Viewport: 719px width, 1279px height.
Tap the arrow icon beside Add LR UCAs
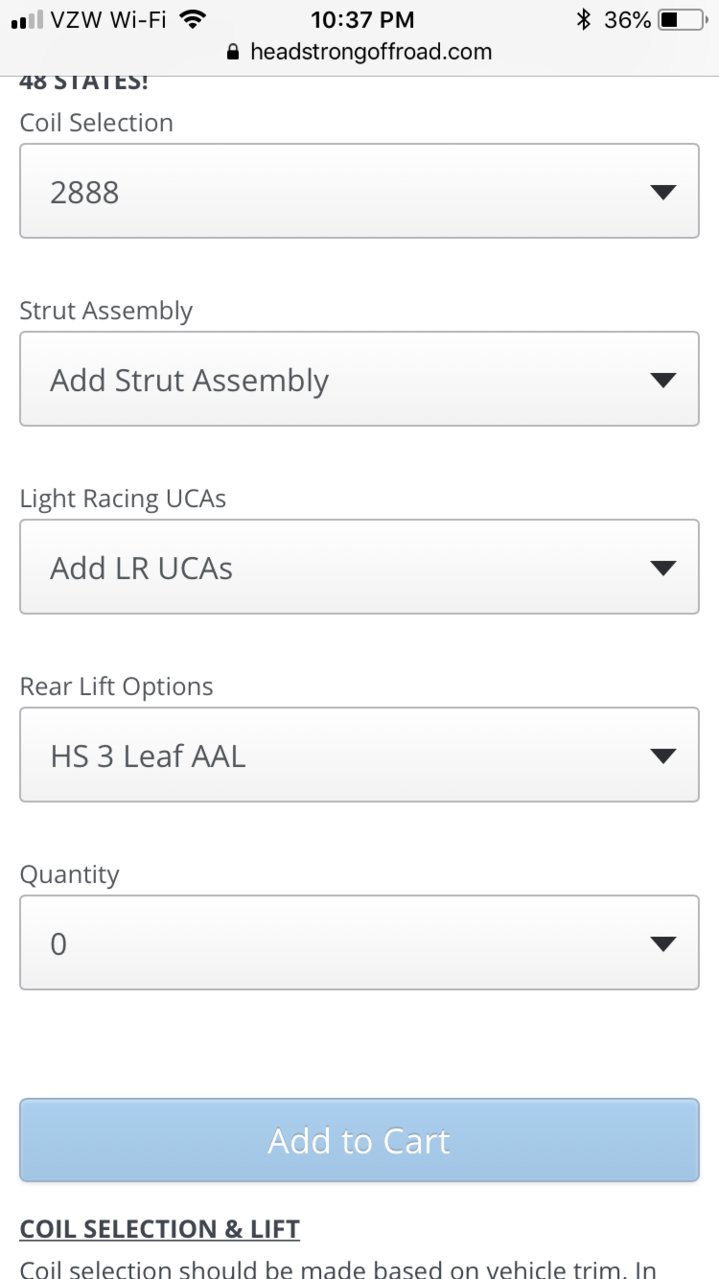662,568
